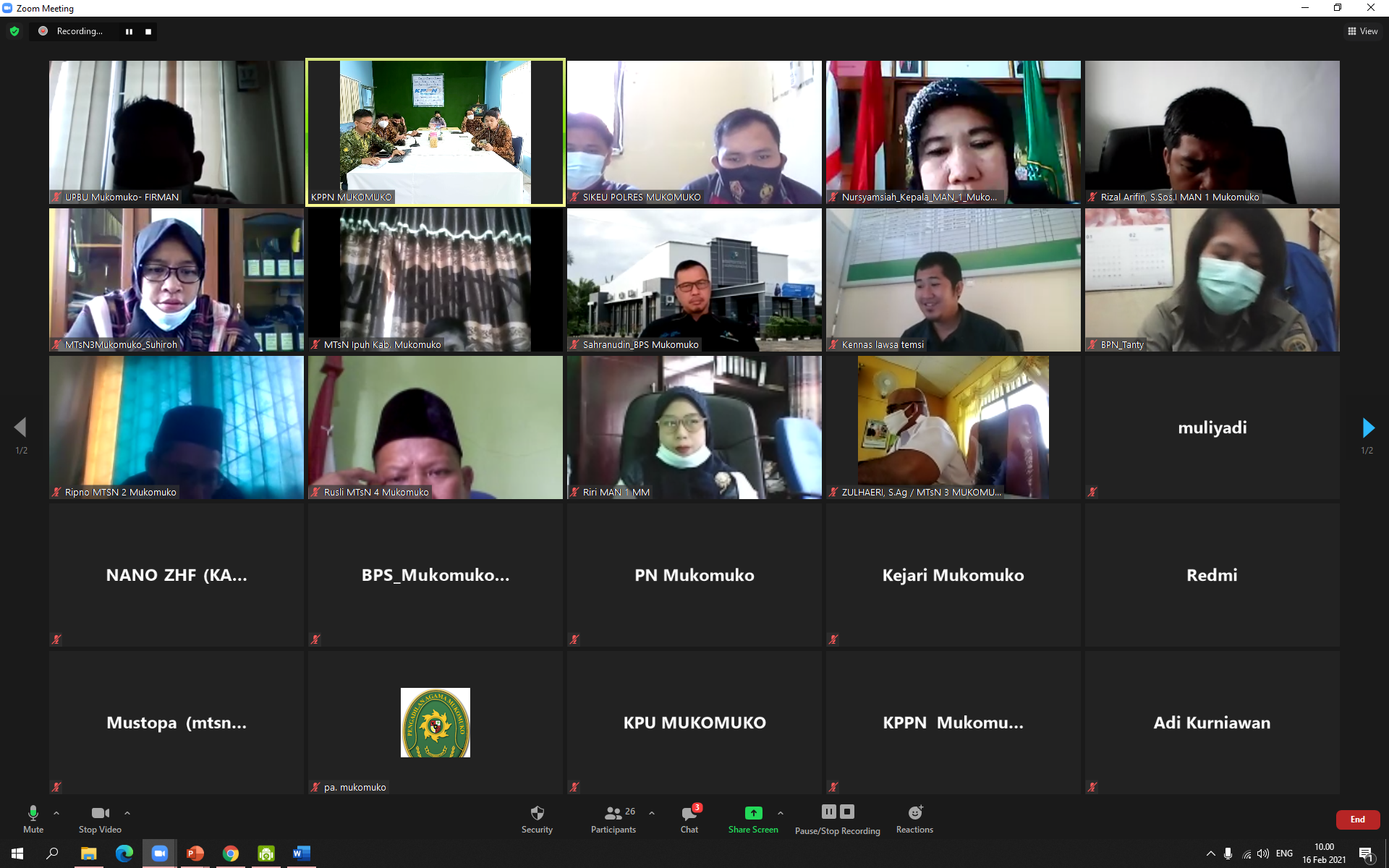The image size is (1389, 868).
Task: Open network settings tray icon
Action: [x=1246, y=854]
